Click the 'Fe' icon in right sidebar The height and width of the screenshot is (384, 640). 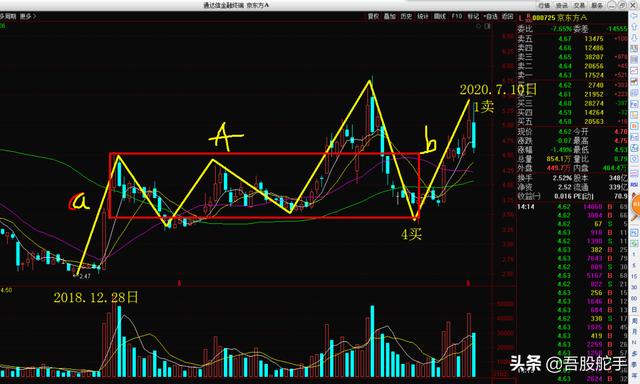(635, 104)
